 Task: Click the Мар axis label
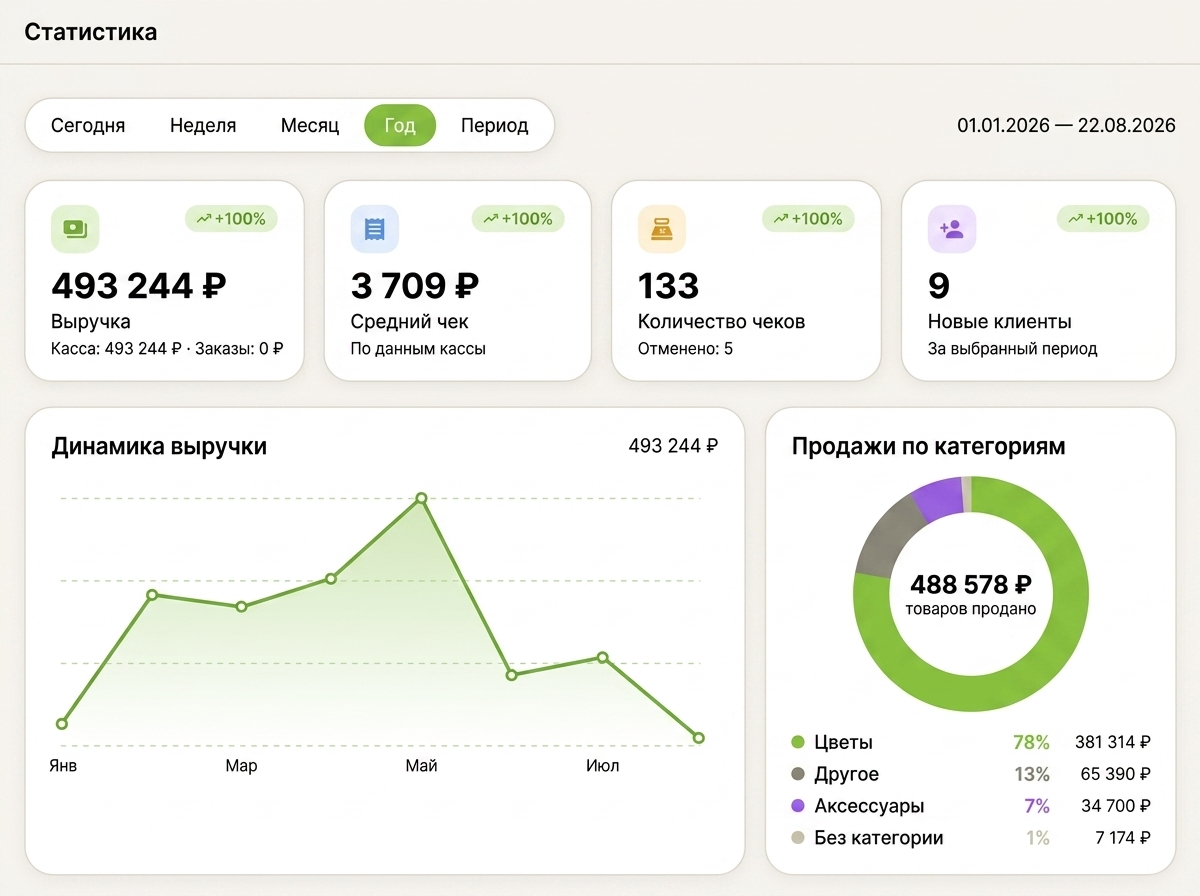point(241,766)
